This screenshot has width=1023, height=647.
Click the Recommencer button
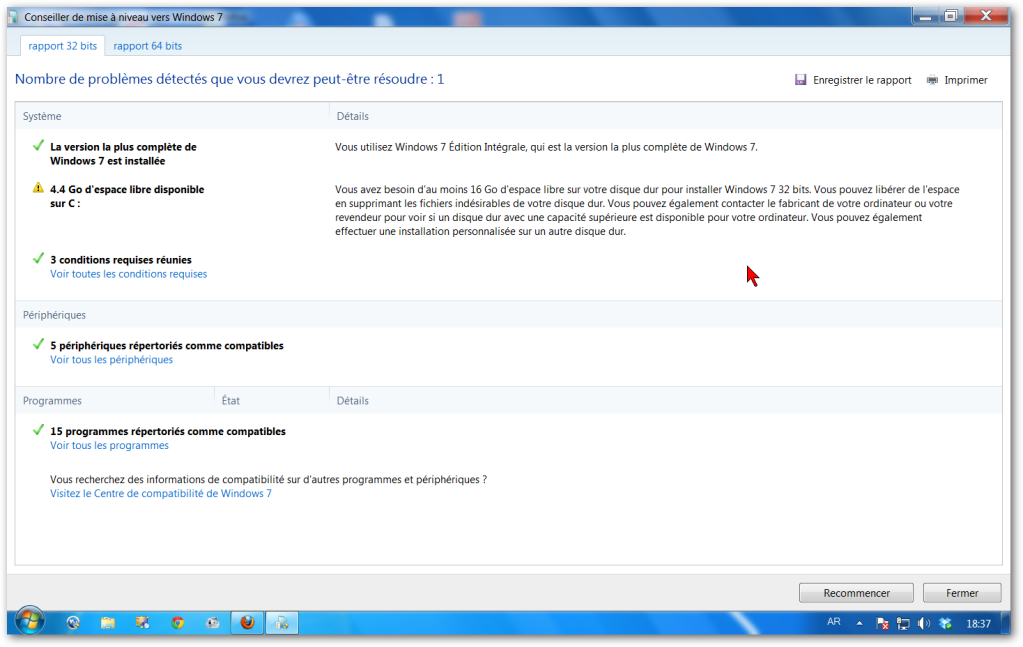pyautogui.click(x=856, y=593)
